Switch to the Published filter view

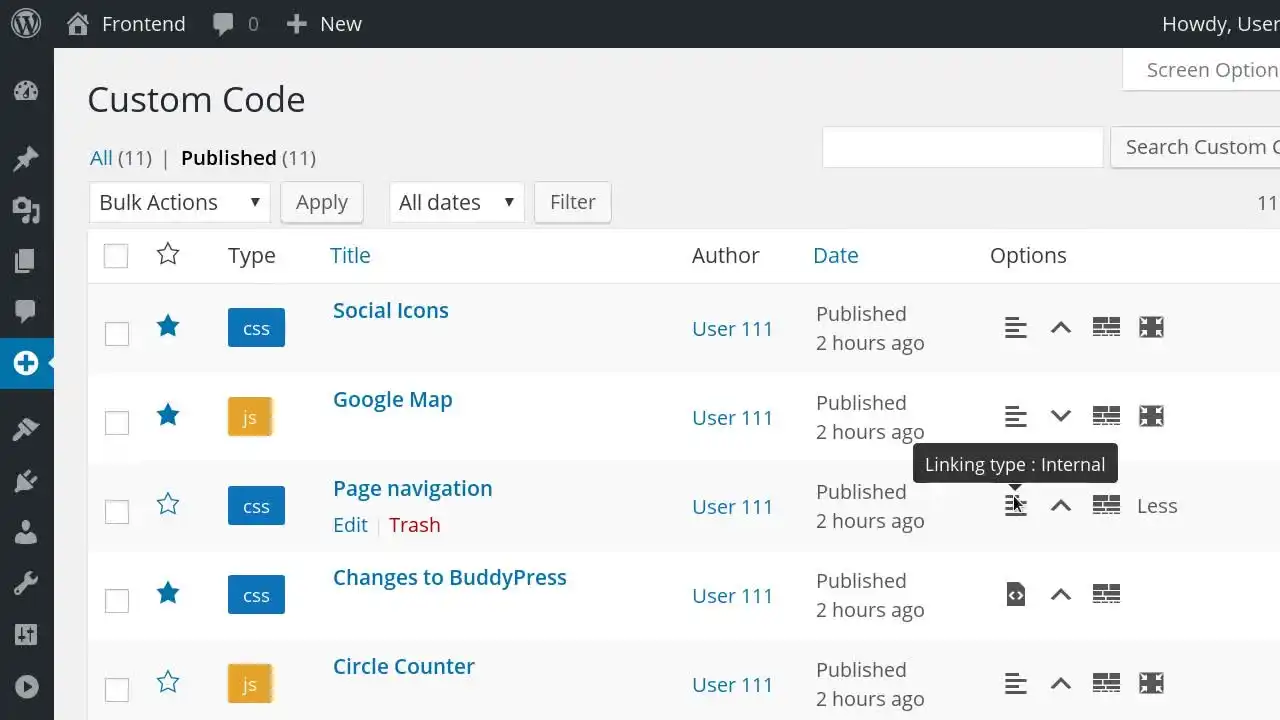point(229,157)
